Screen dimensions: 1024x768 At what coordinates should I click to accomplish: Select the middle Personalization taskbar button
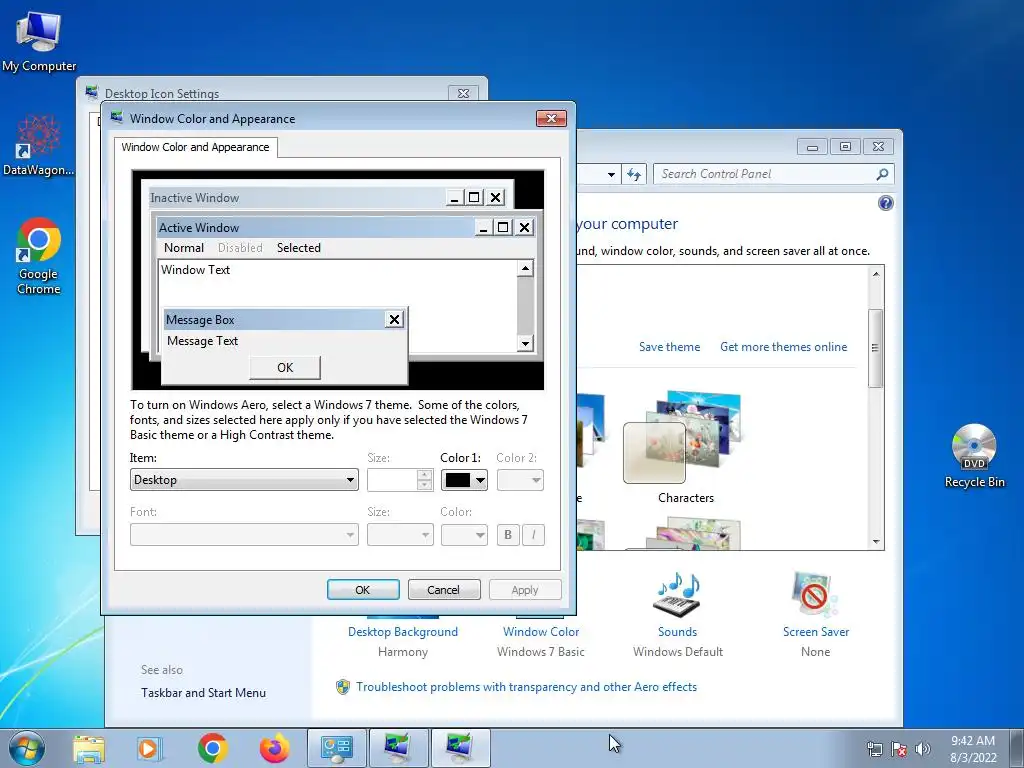[x=398, y=748]
